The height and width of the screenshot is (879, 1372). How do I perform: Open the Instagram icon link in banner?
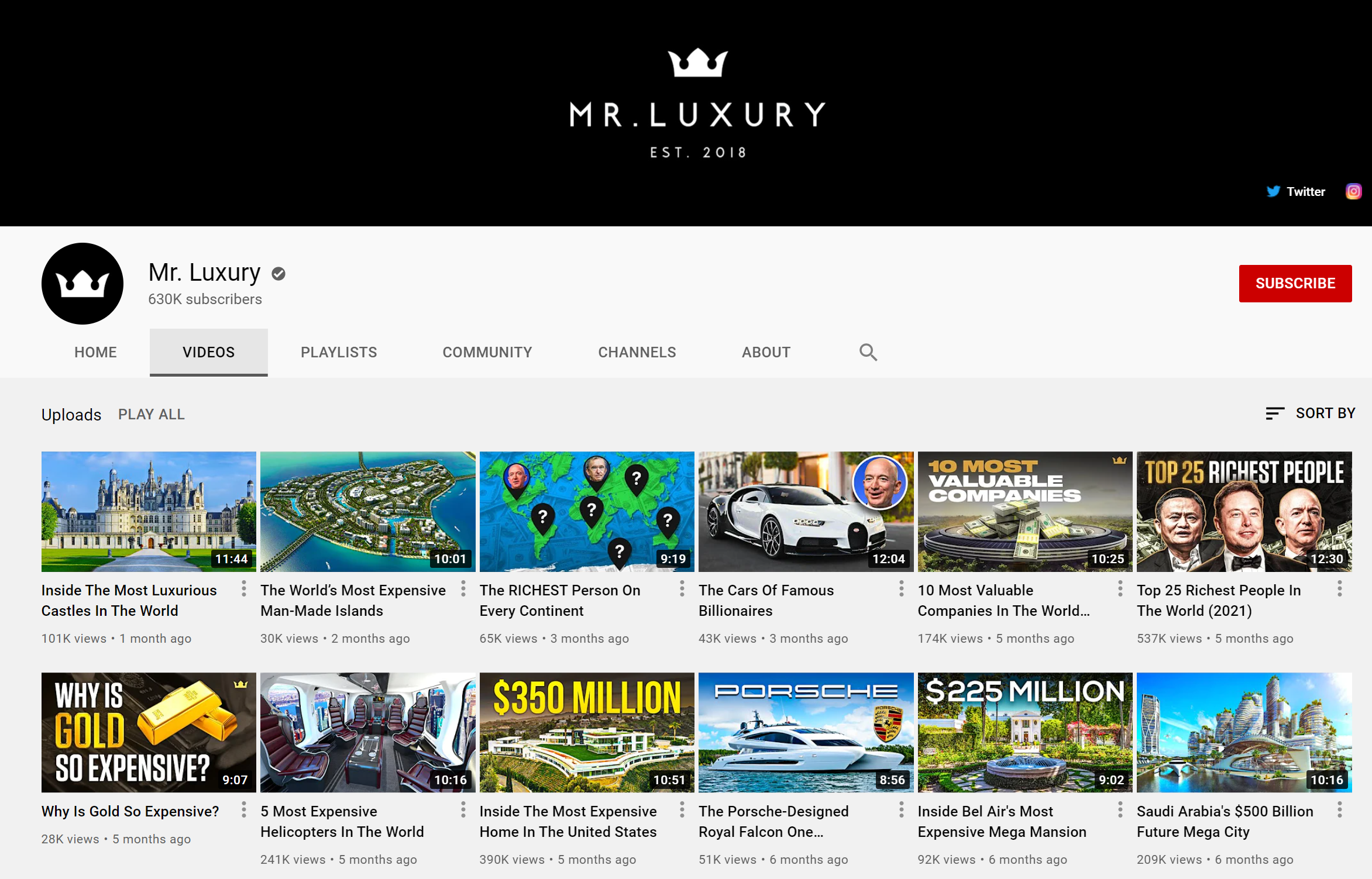[1353, 191]
